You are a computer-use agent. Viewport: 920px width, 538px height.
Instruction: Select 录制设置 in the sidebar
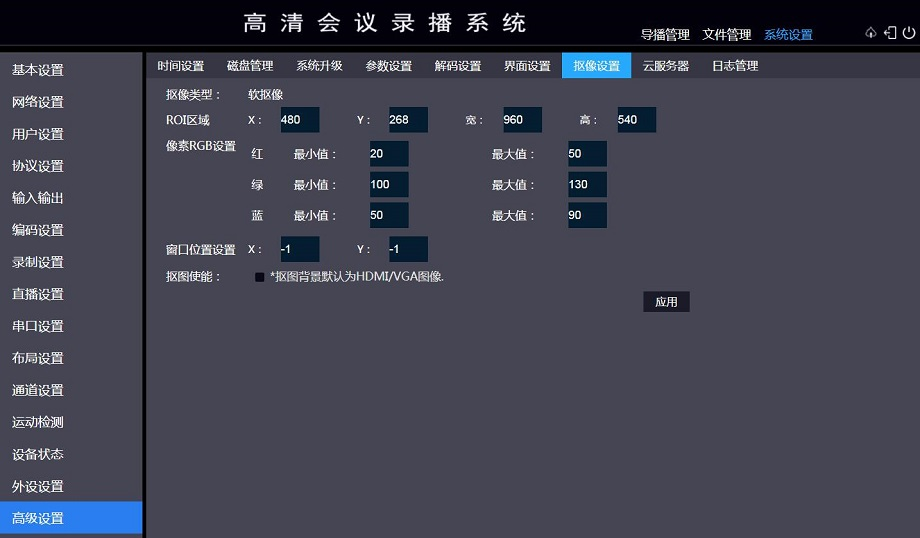point(38,262)
